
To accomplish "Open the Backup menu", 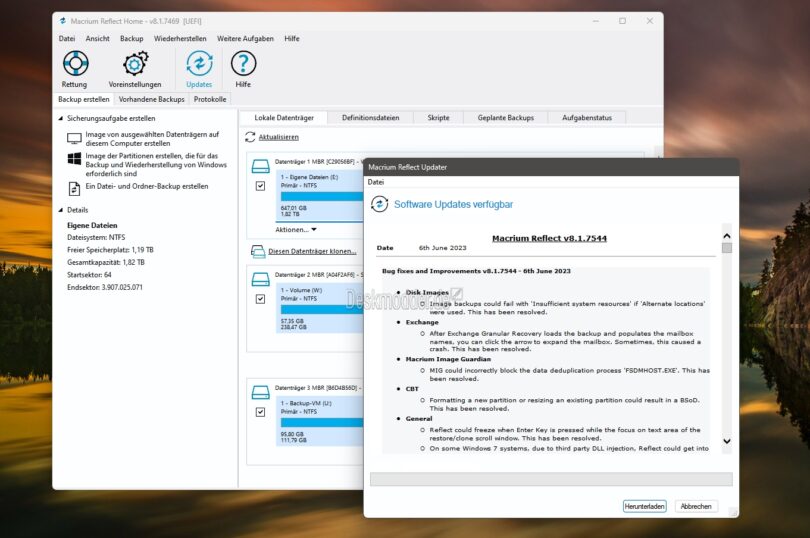I will 132,39.
